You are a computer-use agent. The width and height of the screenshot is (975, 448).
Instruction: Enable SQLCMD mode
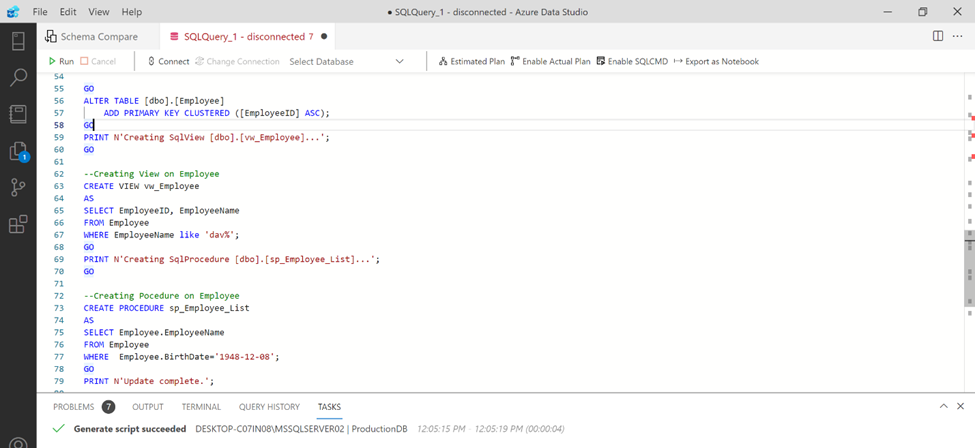(630, 61)
